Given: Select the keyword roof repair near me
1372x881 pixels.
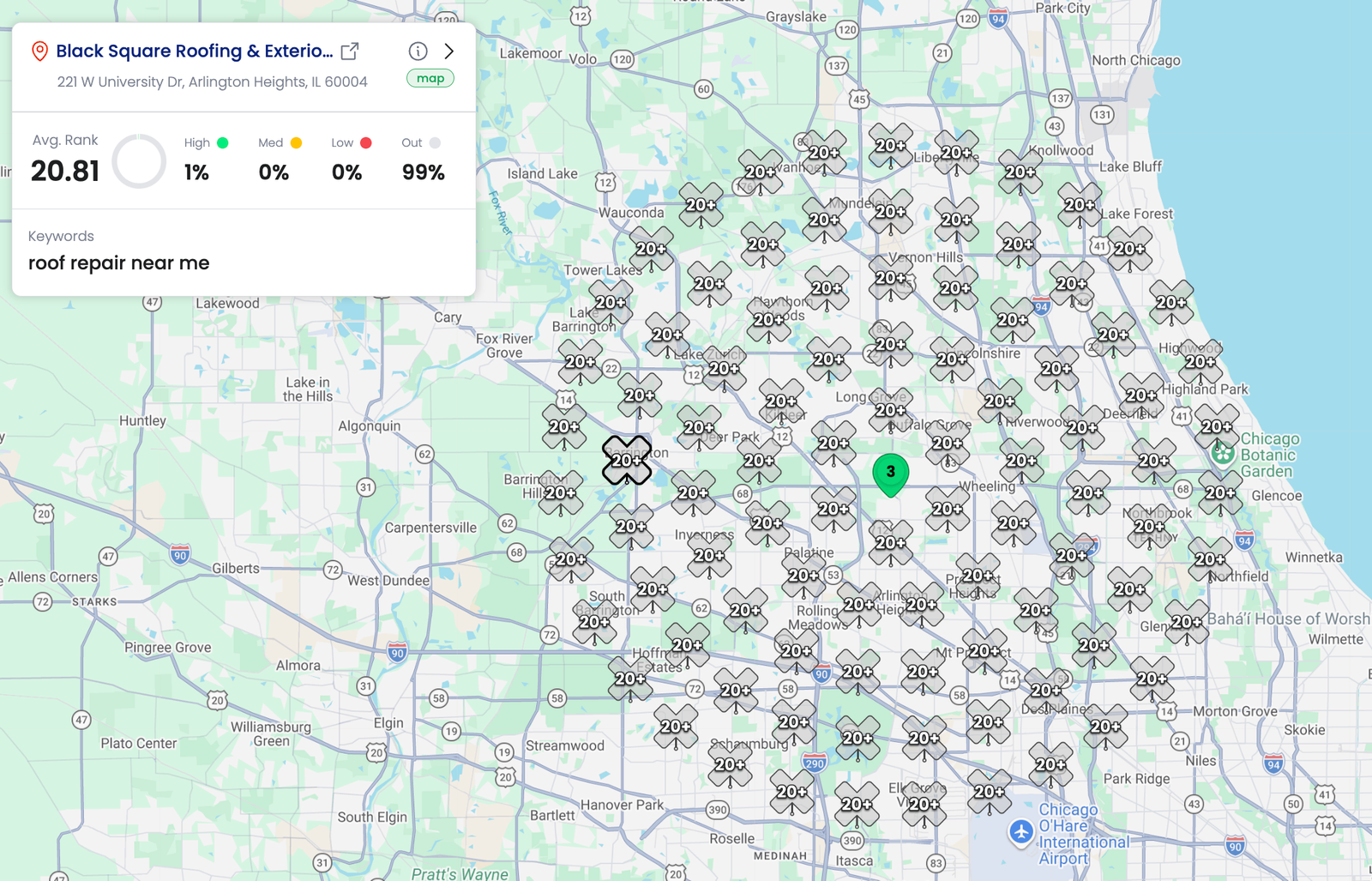Looking at the screenshot, I should [119, 262].
